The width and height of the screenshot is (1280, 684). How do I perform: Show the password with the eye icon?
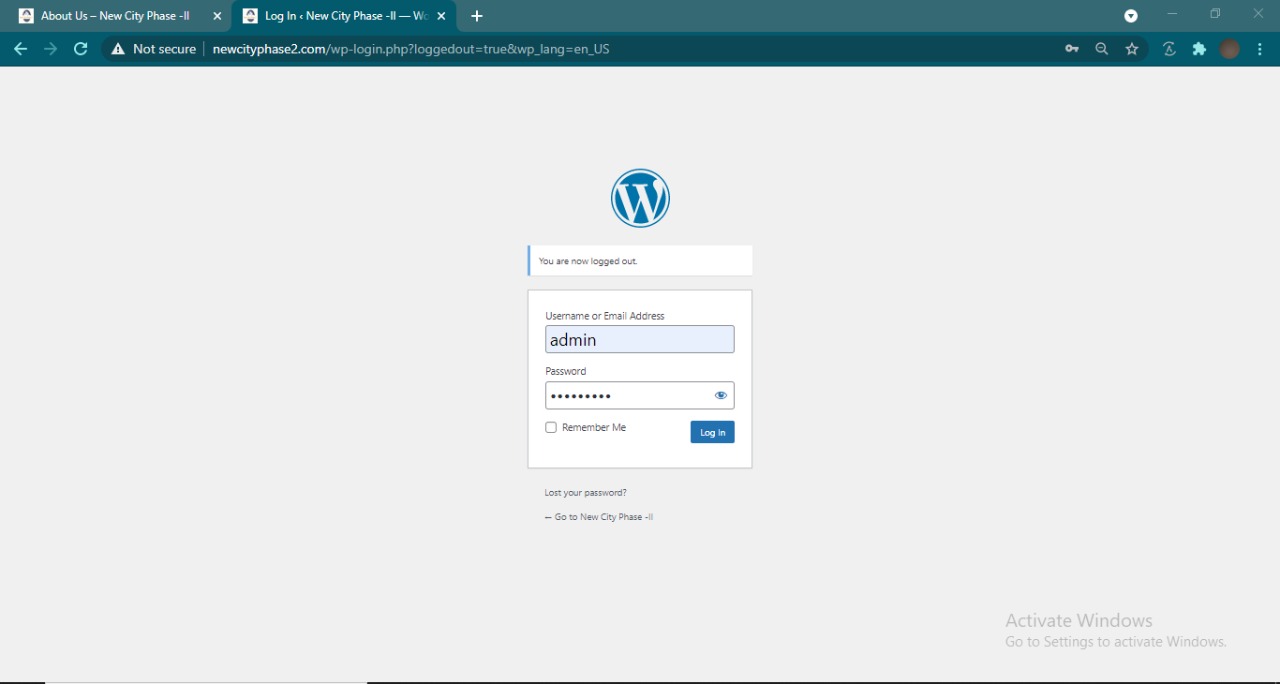(x=721, y=395)
